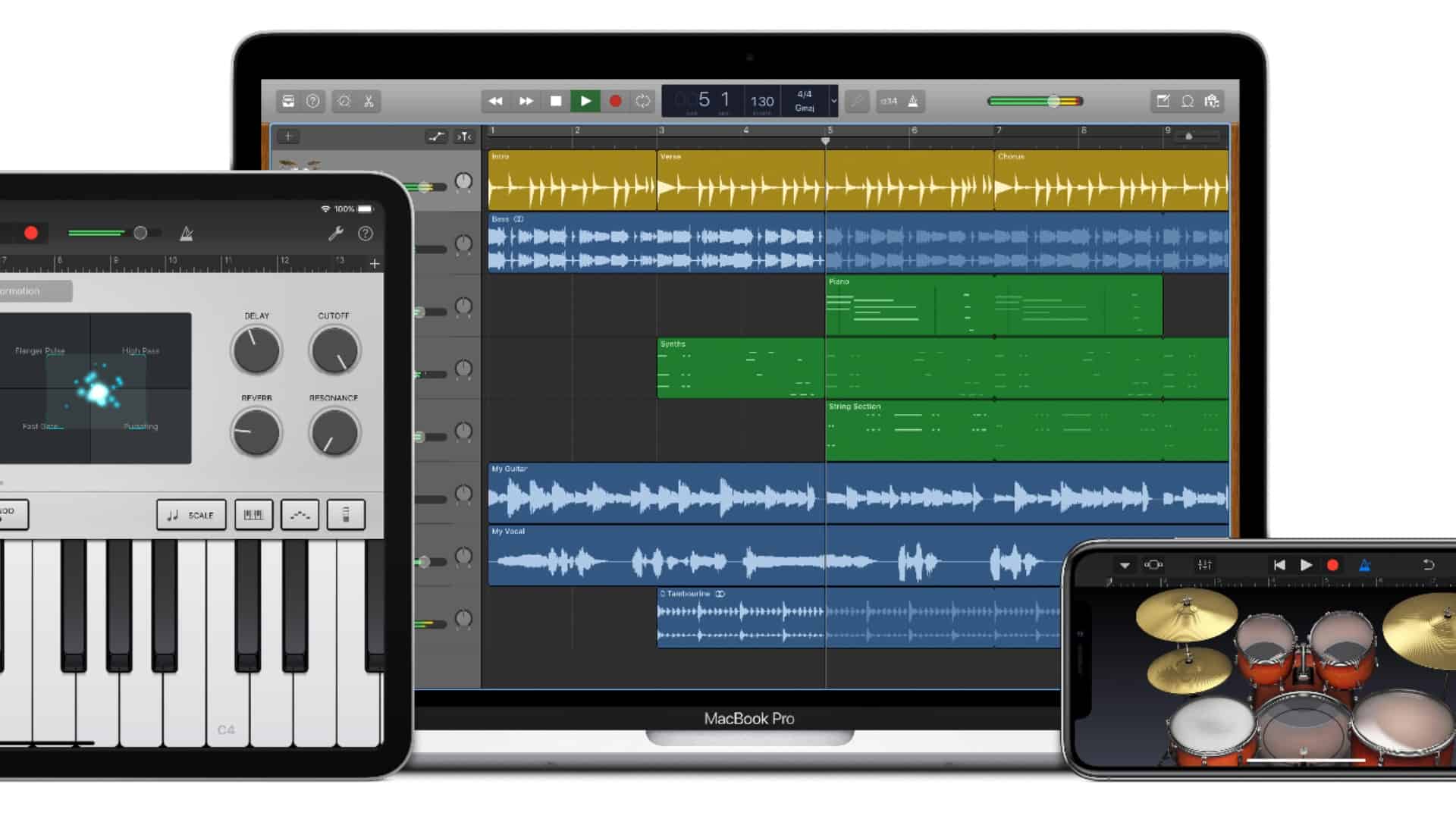Open iPad song settings wrench
Screen dimensions: 1456x819
pyautogui.click(x=335, y=234)
